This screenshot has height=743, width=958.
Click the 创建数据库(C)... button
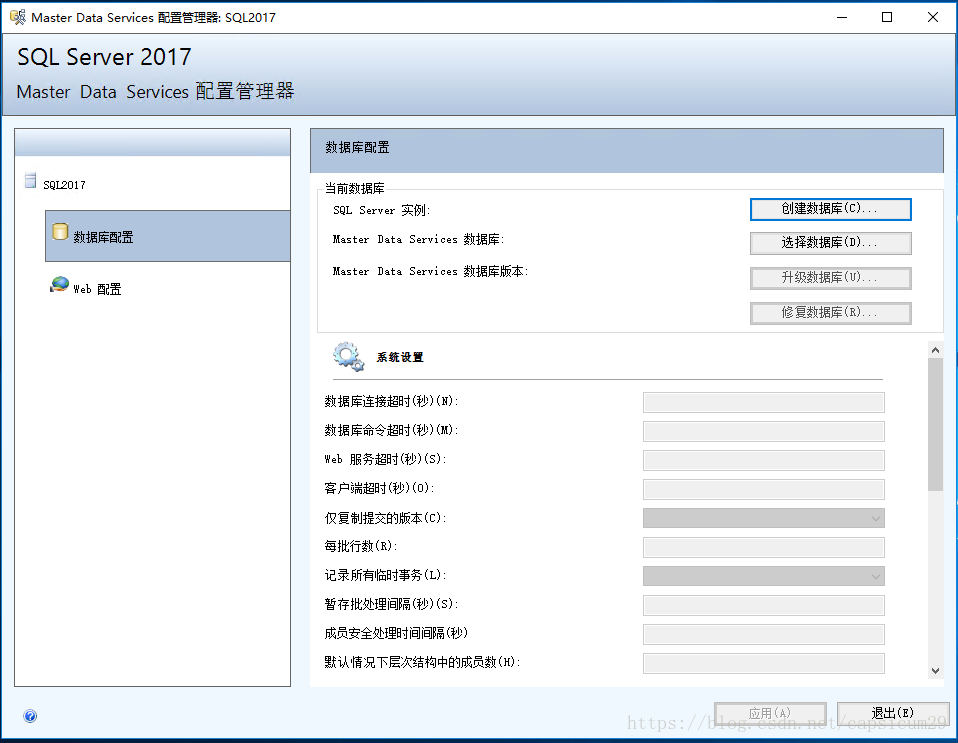[830, 209]
